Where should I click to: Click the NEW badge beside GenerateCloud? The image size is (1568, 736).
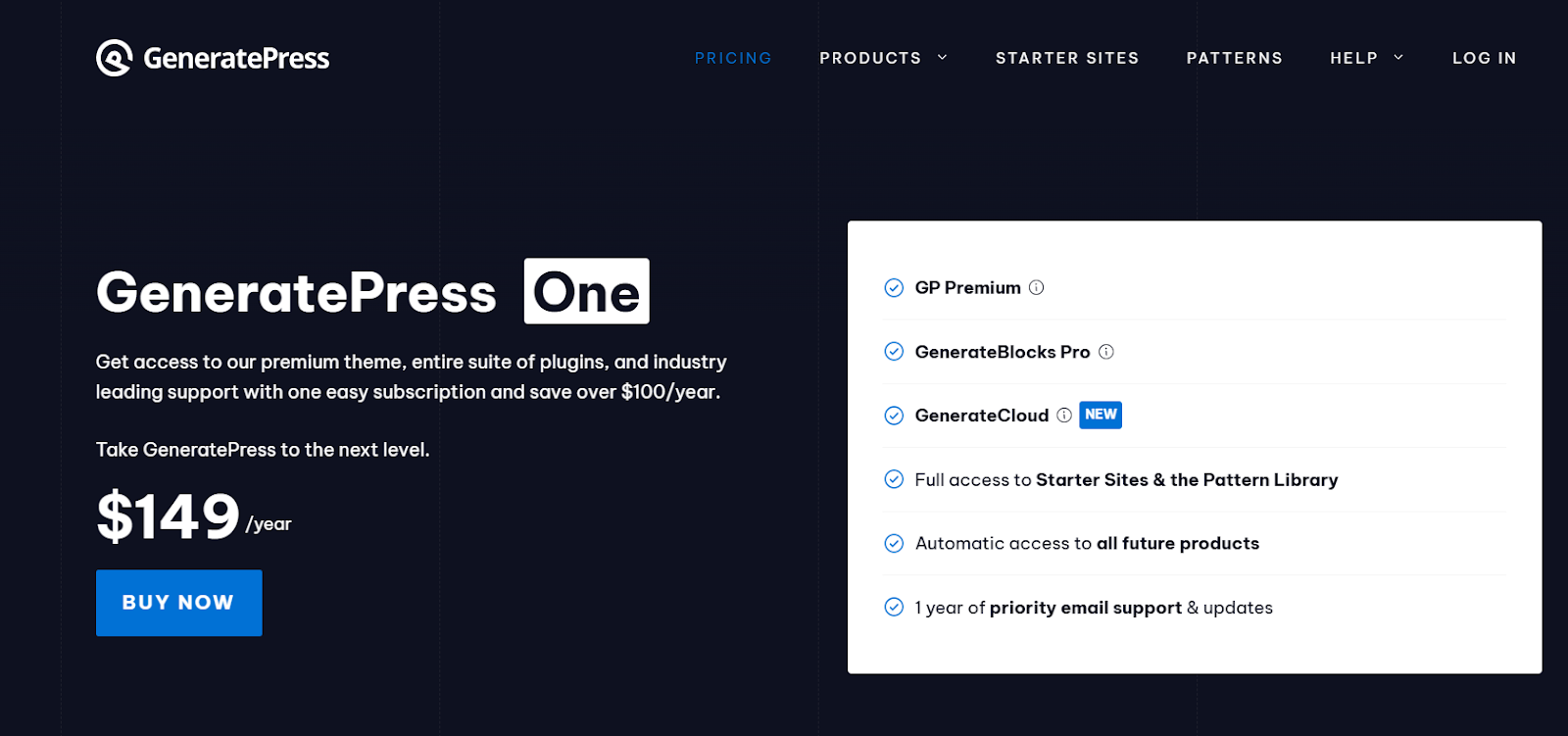coord(1101,415)
